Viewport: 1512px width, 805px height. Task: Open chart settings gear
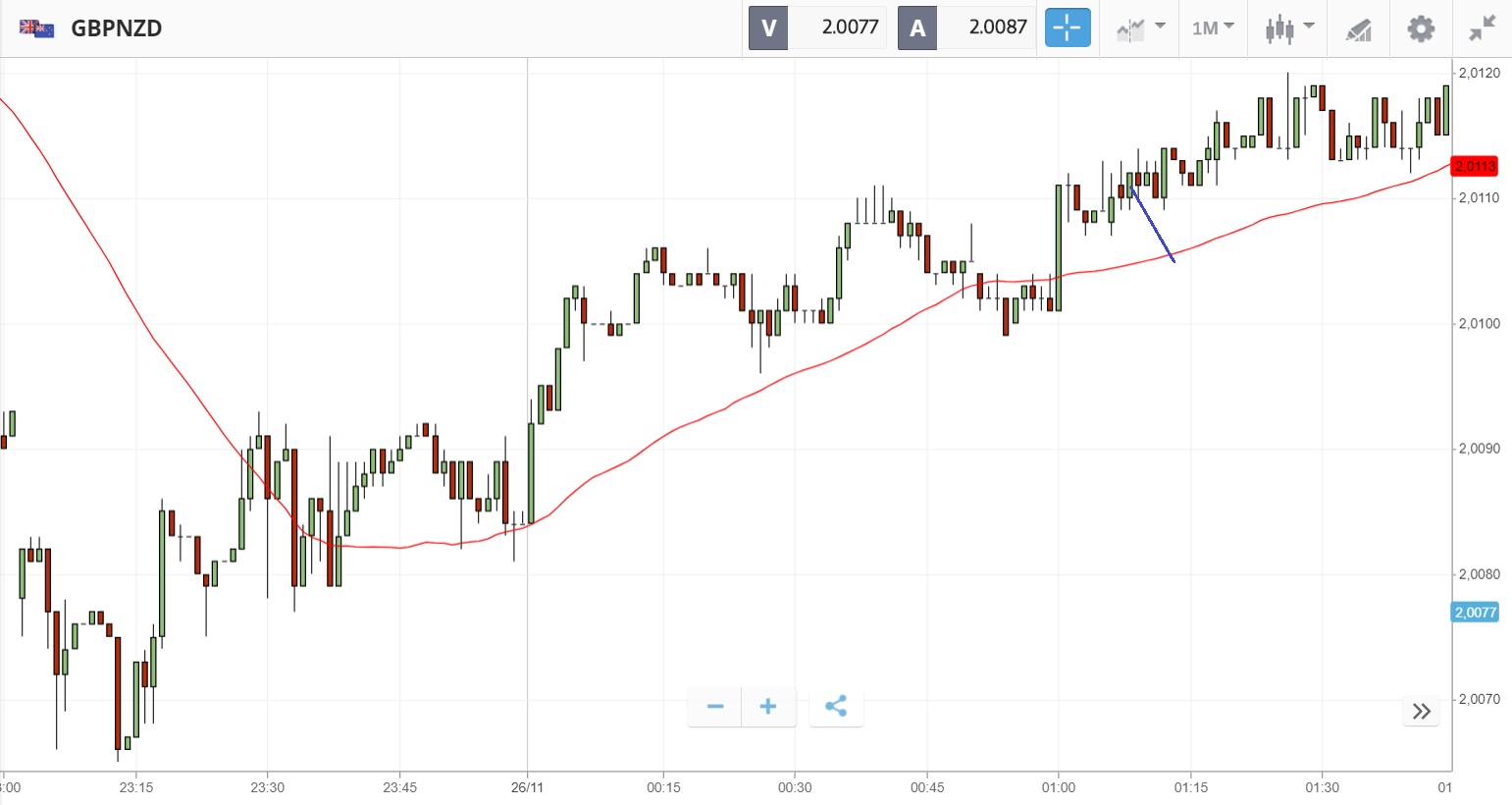[1421, 27]
